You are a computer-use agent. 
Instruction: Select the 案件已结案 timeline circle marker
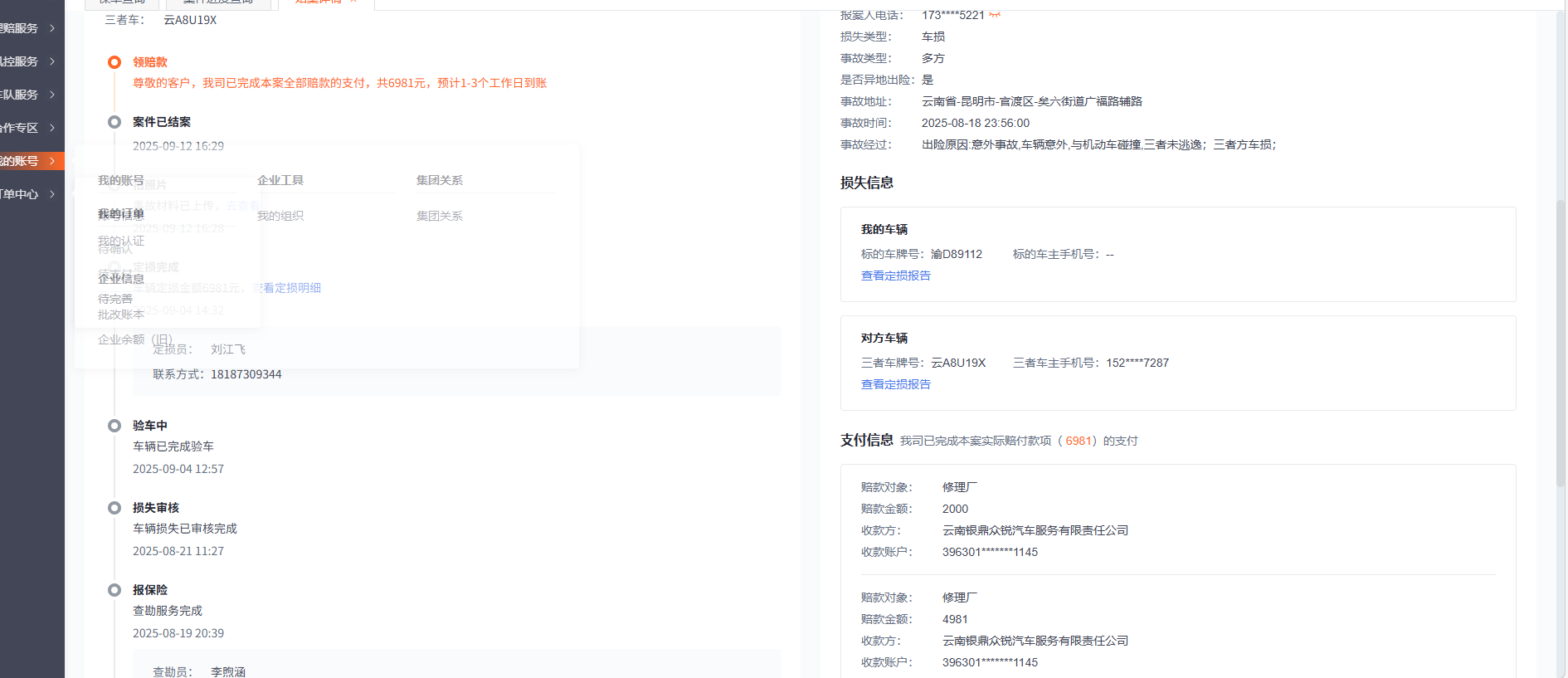(114, 122)
